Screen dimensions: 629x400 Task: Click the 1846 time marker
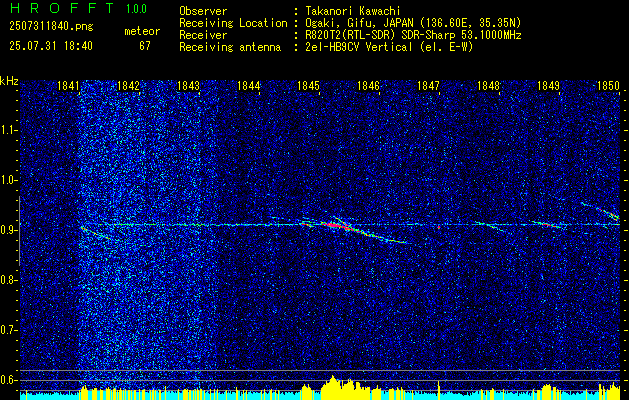[x=368, y=85]
